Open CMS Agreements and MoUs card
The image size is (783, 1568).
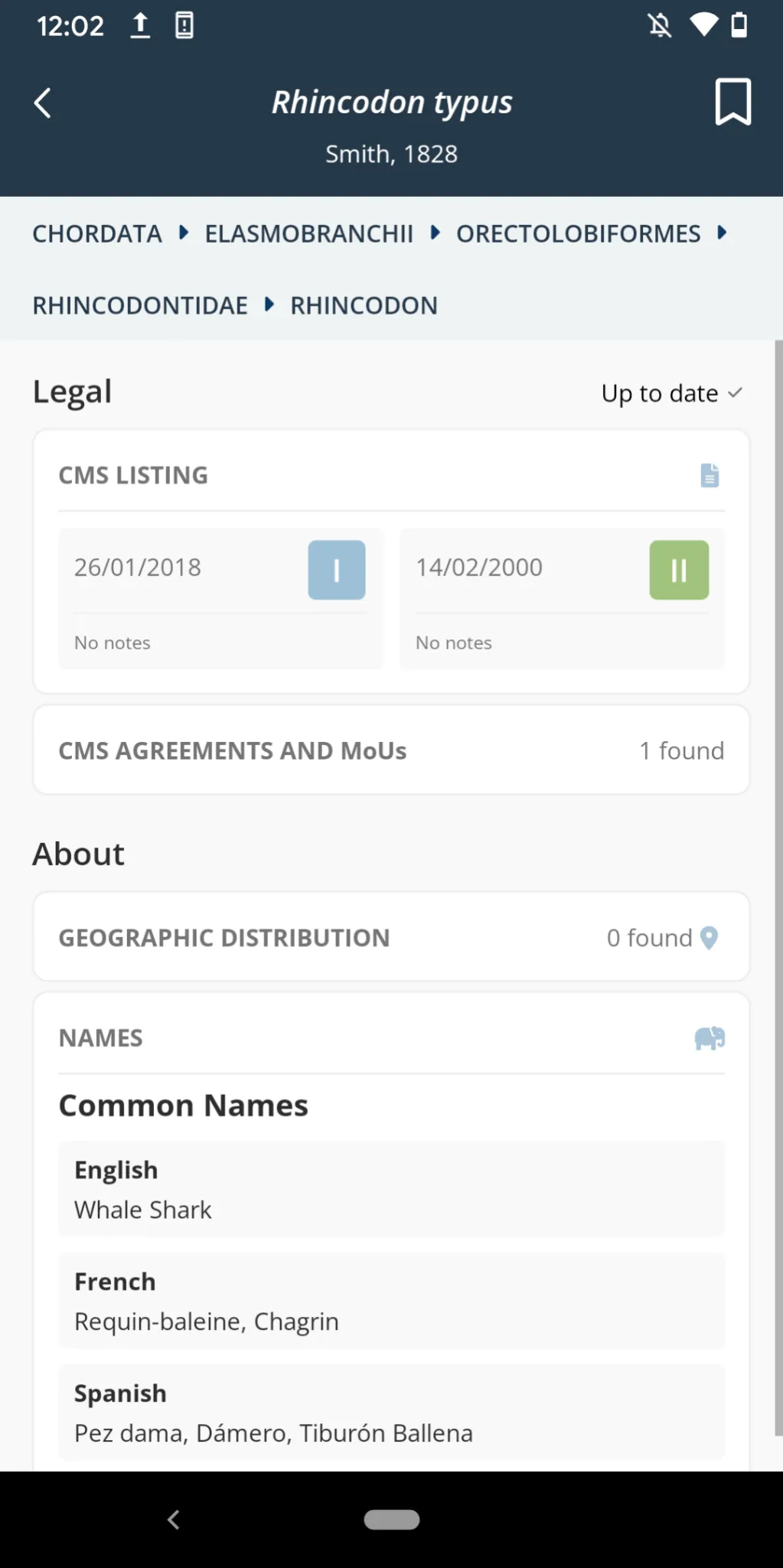pyautogui.click(x=391, y=750)
